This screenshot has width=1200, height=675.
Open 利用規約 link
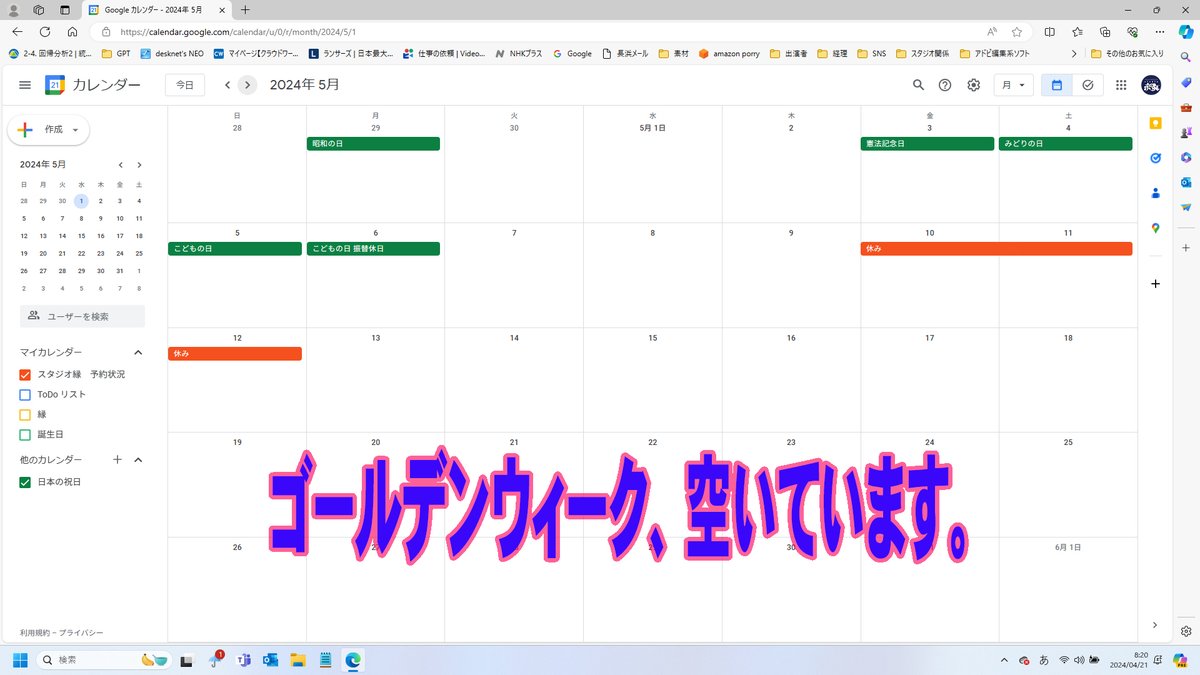[x=36, y=633]
